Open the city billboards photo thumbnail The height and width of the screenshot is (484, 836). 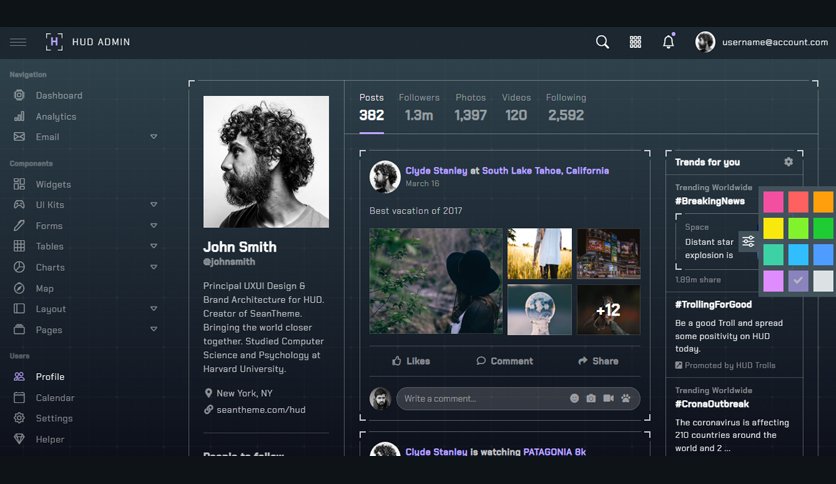tap(608, 254)
